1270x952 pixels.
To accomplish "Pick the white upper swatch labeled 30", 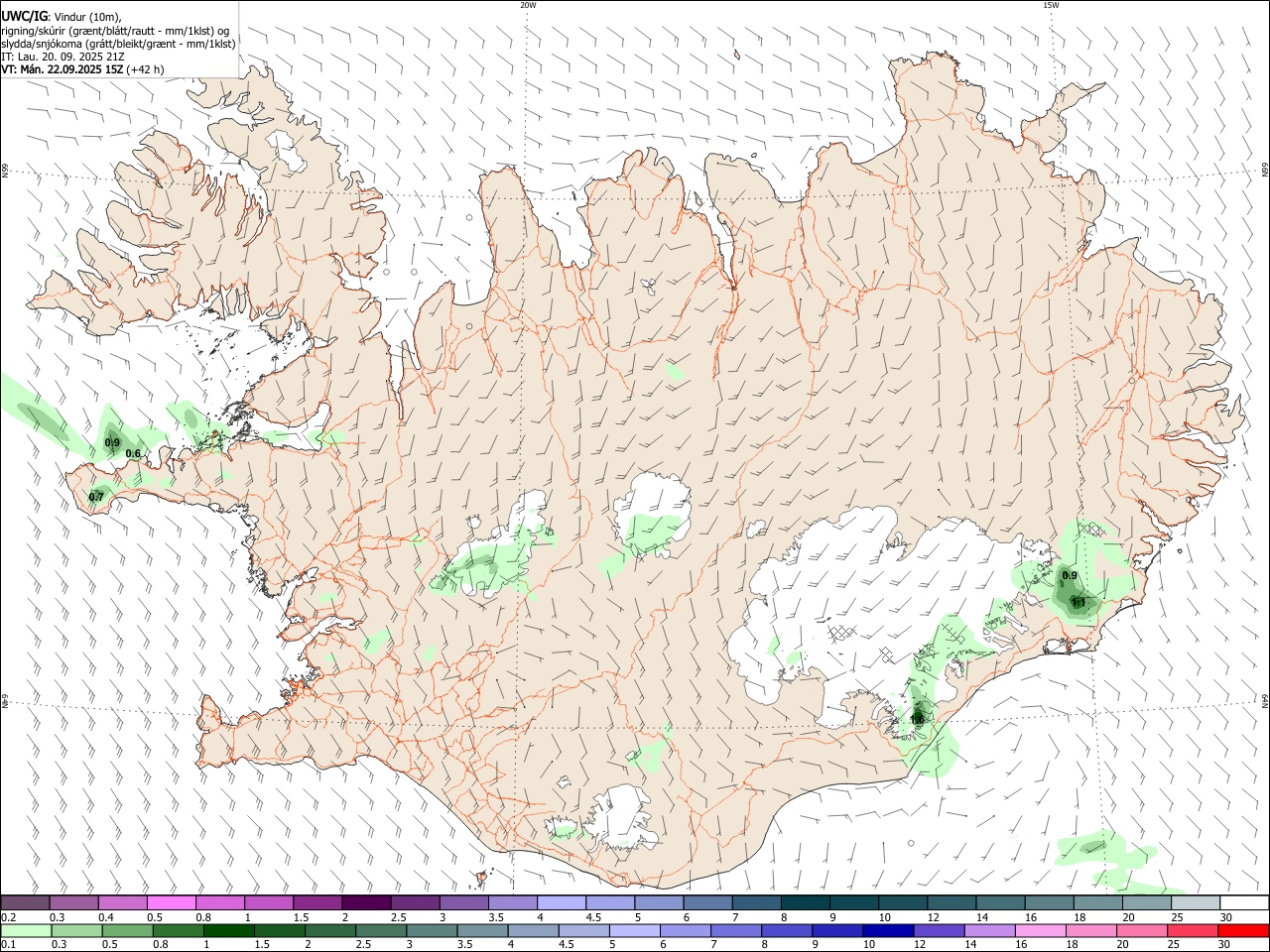I will click(x=1243, y=903).
